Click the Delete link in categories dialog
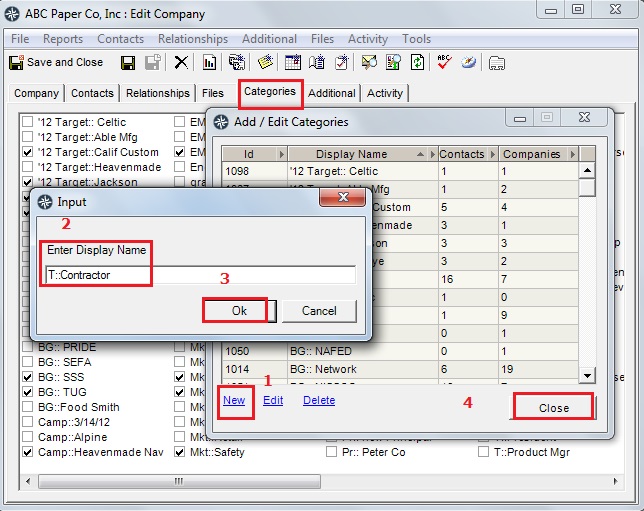644x511 pixels. [x=319, y=400]
